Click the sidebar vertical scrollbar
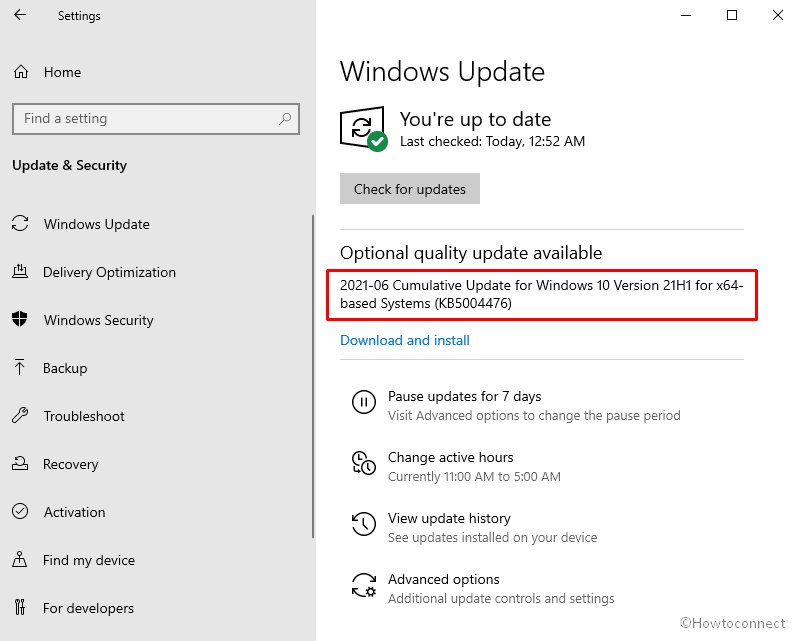Screen dimensions: 795x641 (x=313, y=400)
